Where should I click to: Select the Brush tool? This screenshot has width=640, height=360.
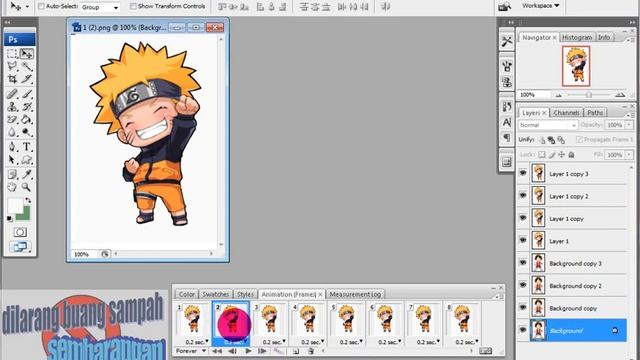pos(27,94)
